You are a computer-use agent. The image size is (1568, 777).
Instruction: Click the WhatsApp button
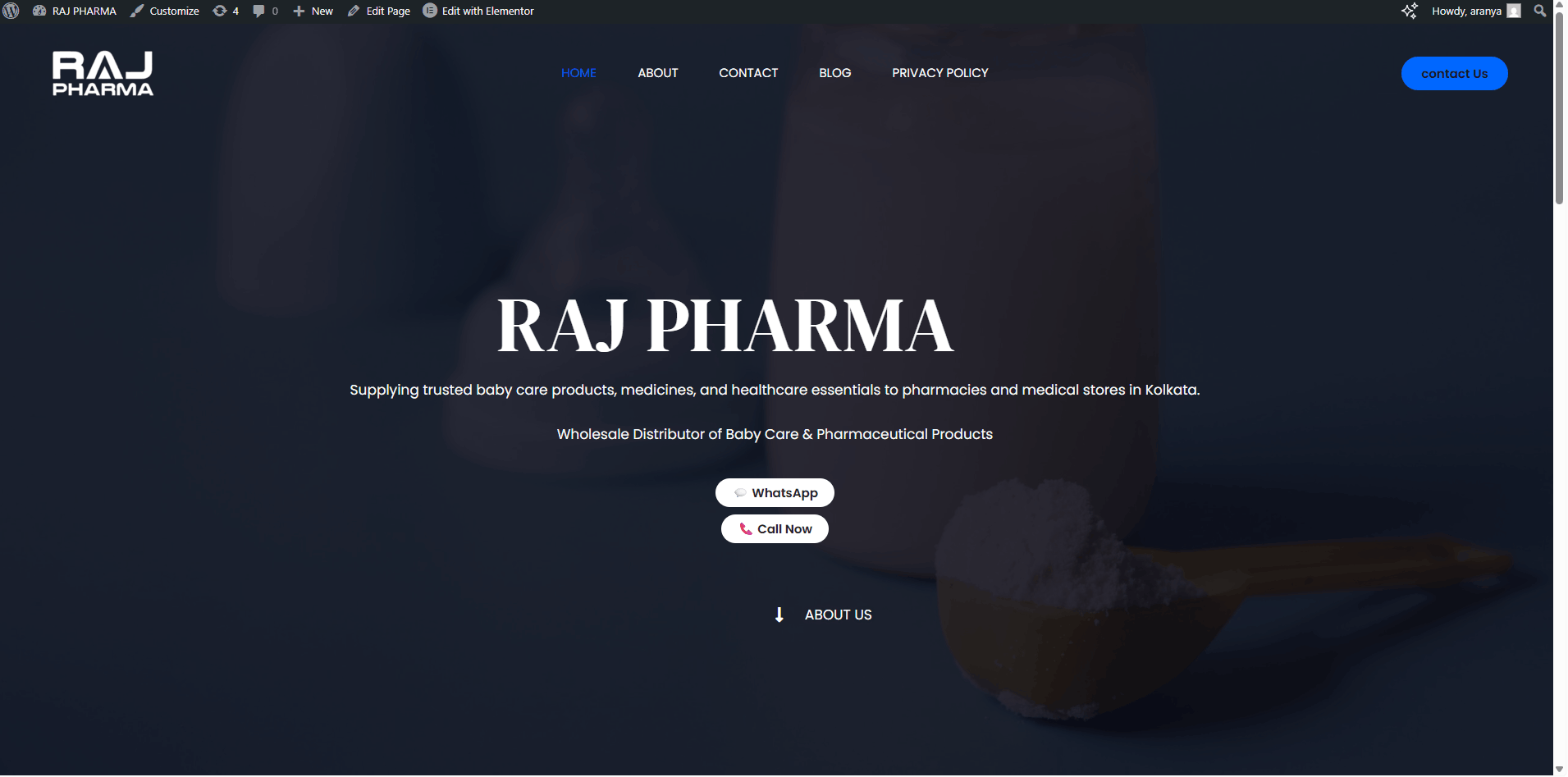tap(775, 493)
